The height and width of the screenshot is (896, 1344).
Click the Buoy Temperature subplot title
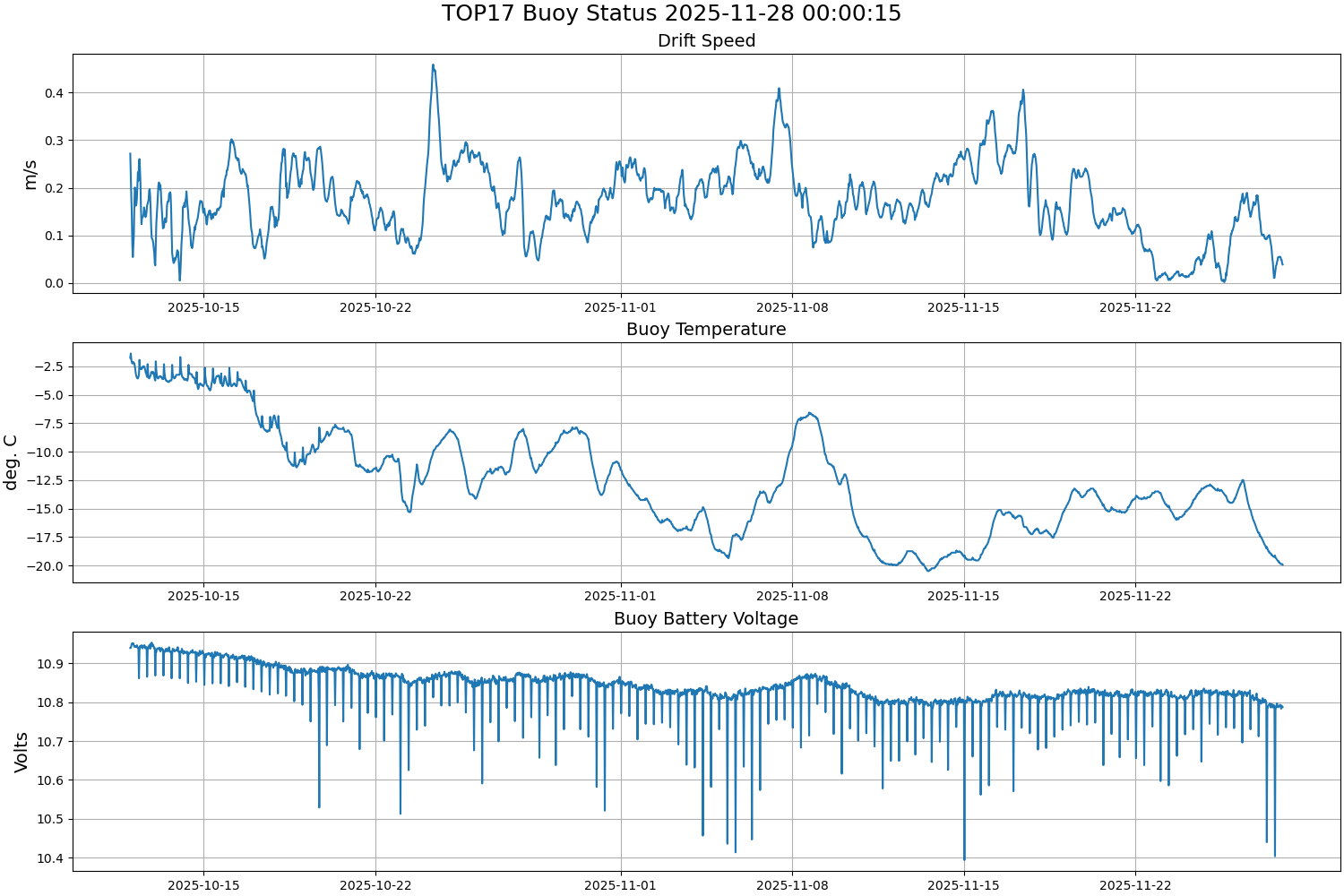[706, 329]
